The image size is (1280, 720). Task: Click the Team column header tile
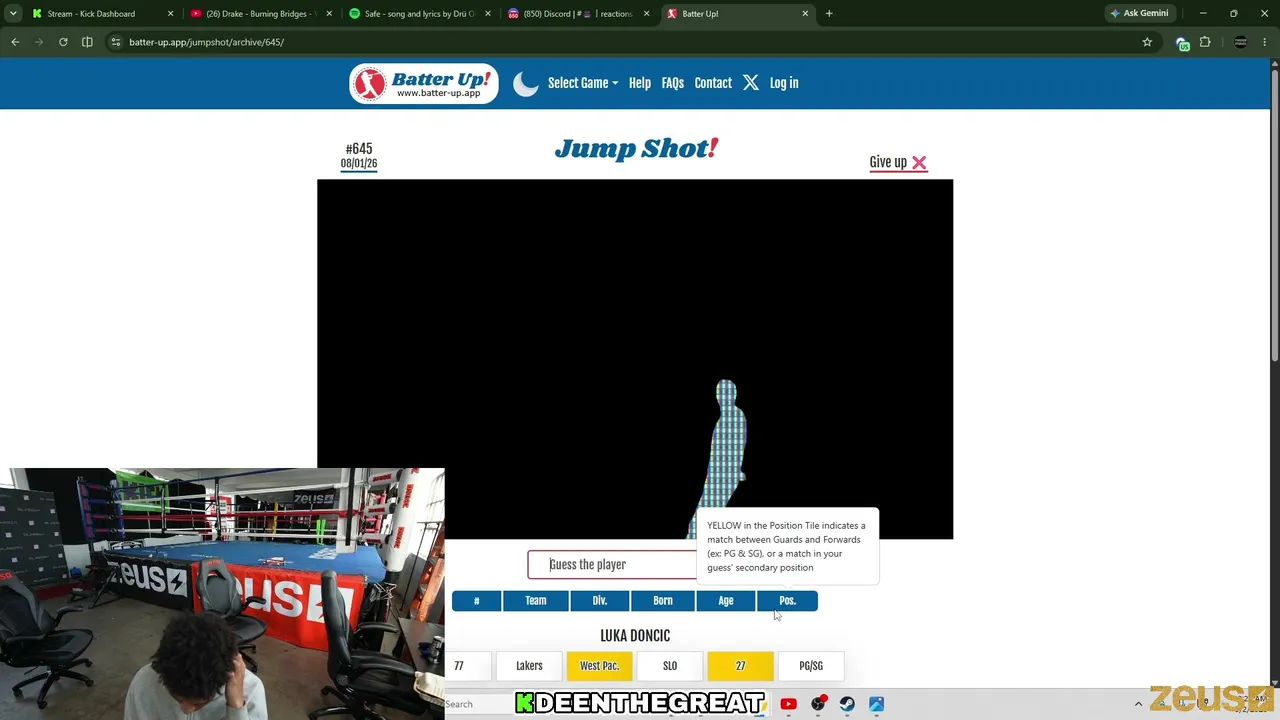(x=536, y=601)
